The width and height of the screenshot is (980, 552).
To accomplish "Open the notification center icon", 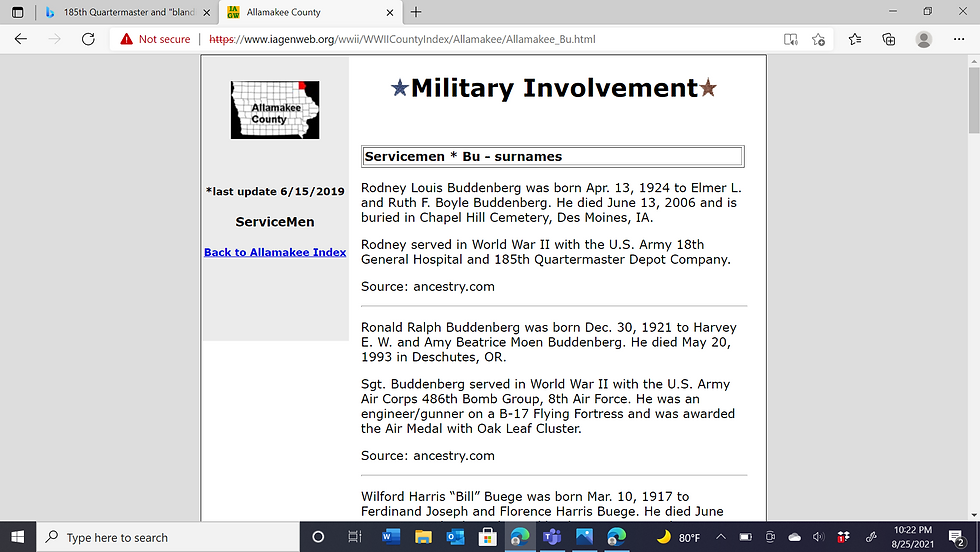I will (x=956, y=537).
